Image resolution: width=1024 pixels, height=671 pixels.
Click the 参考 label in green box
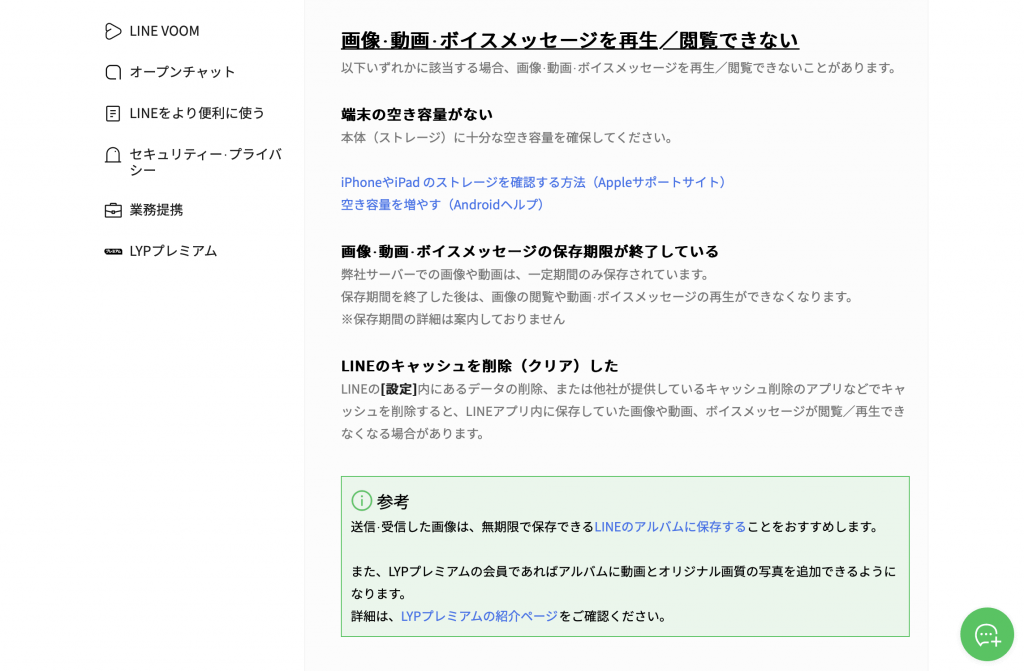click(393, 502)
